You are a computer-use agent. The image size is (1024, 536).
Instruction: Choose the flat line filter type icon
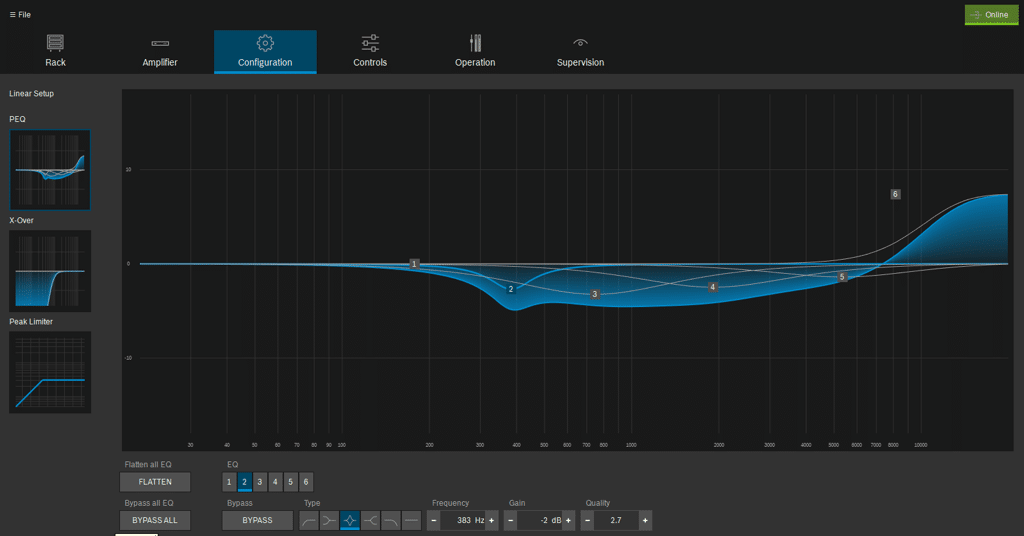411,521
